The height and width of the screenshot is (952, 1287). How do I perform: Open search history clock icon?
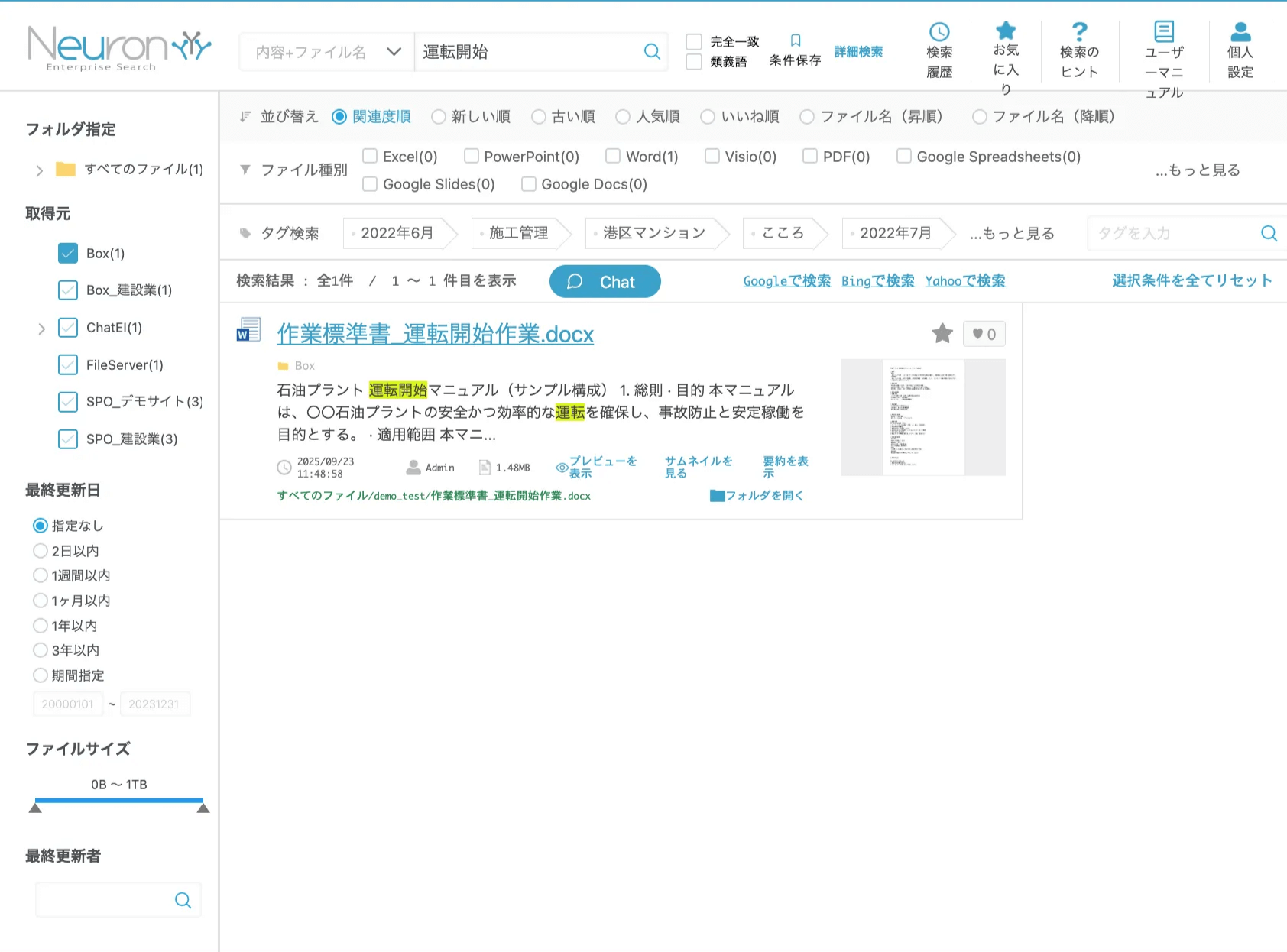point(939,32)
